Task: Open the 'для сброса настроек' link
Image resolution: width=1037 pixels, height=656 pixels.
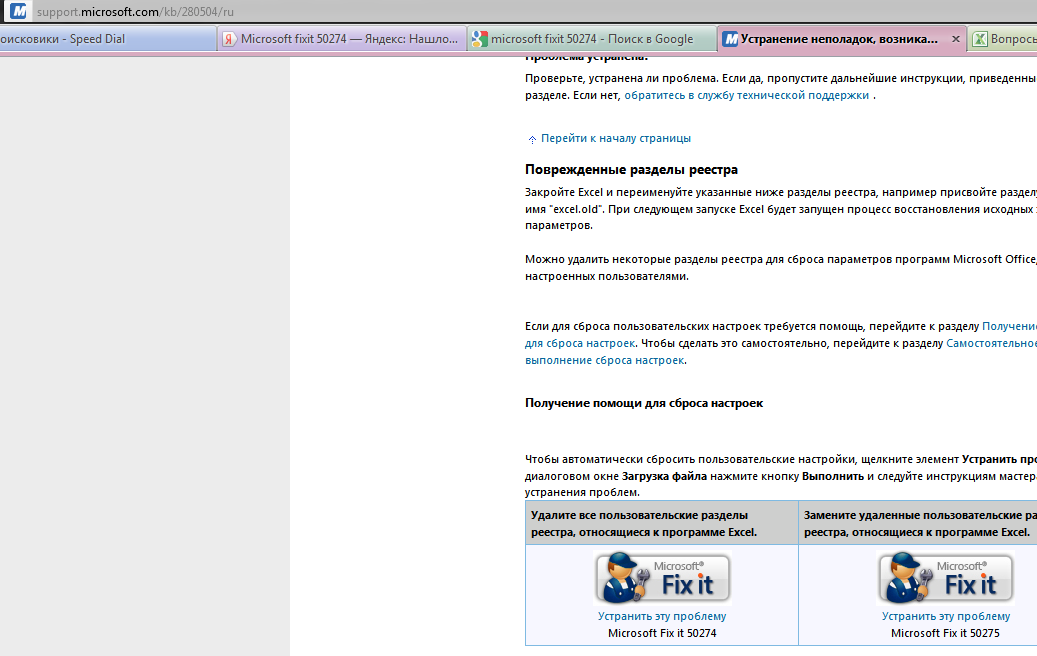Action: point(580,343)
